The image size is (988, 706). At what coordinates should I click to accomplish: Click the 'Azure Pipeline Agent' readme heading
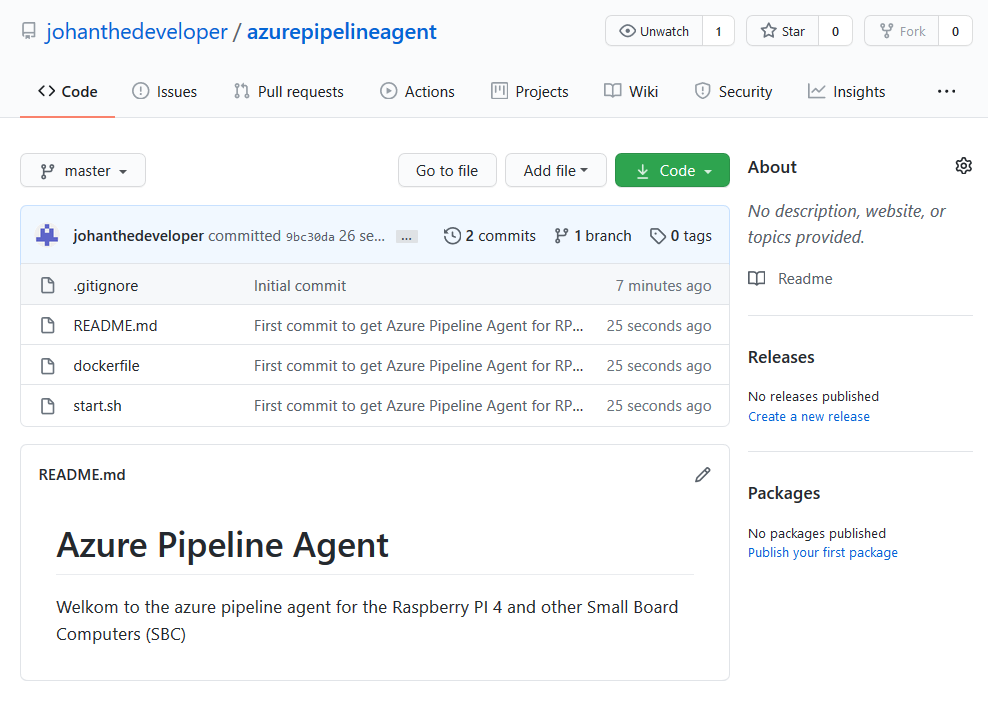point(222,545)
